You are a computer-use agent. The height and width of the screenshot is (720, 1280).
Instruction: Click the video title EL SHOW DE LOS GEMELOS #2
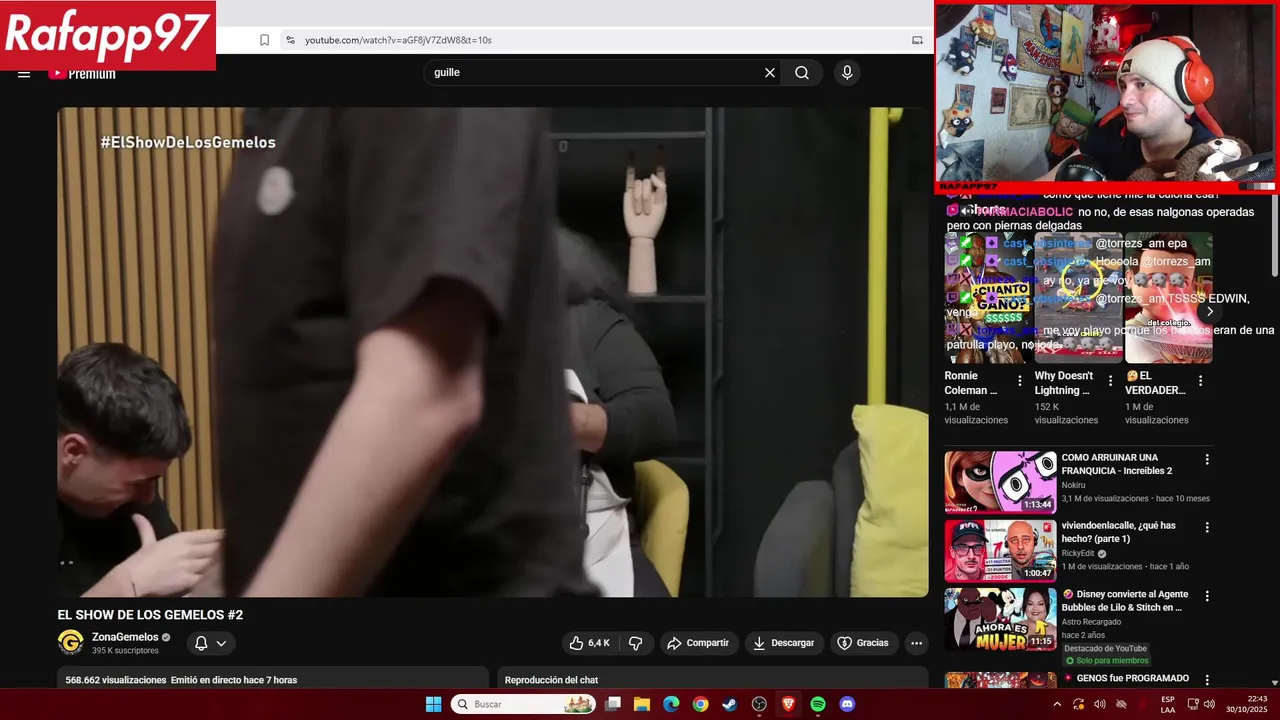pos(150,615)
